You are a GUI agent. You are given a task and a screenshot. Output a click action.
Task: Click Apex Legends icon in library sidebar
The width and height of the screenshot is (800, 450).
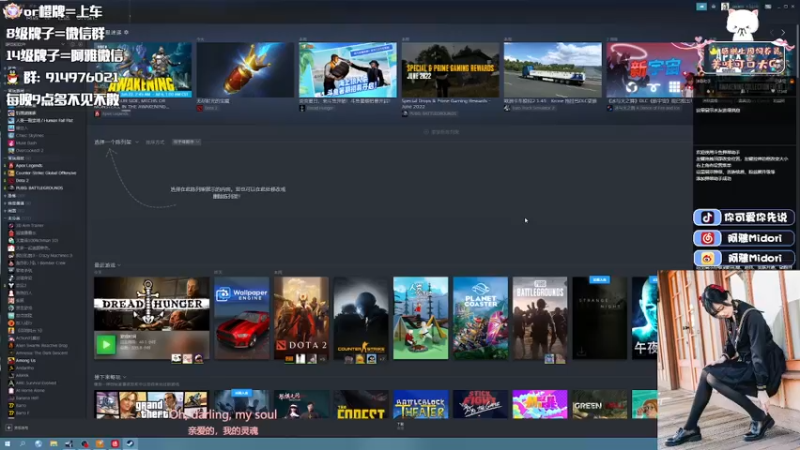(11, 165)
